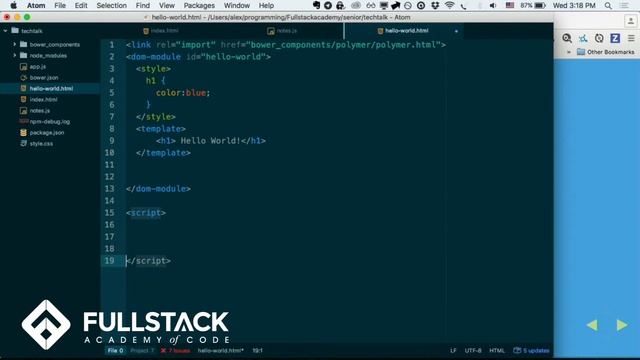Click the browser profile user icon
Screen dimensions: 640x360
pyautogui.click(x=631, y=21)
